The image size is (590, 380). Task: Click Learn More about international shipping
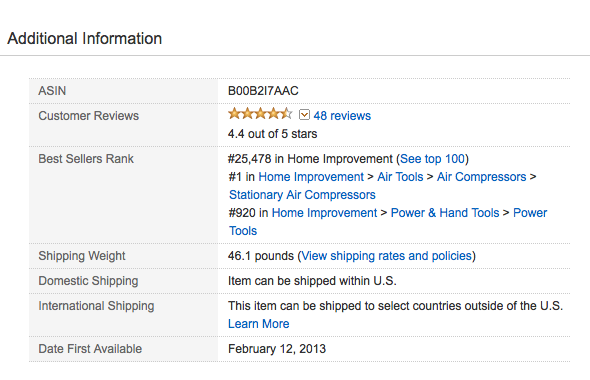pos(259,324)
